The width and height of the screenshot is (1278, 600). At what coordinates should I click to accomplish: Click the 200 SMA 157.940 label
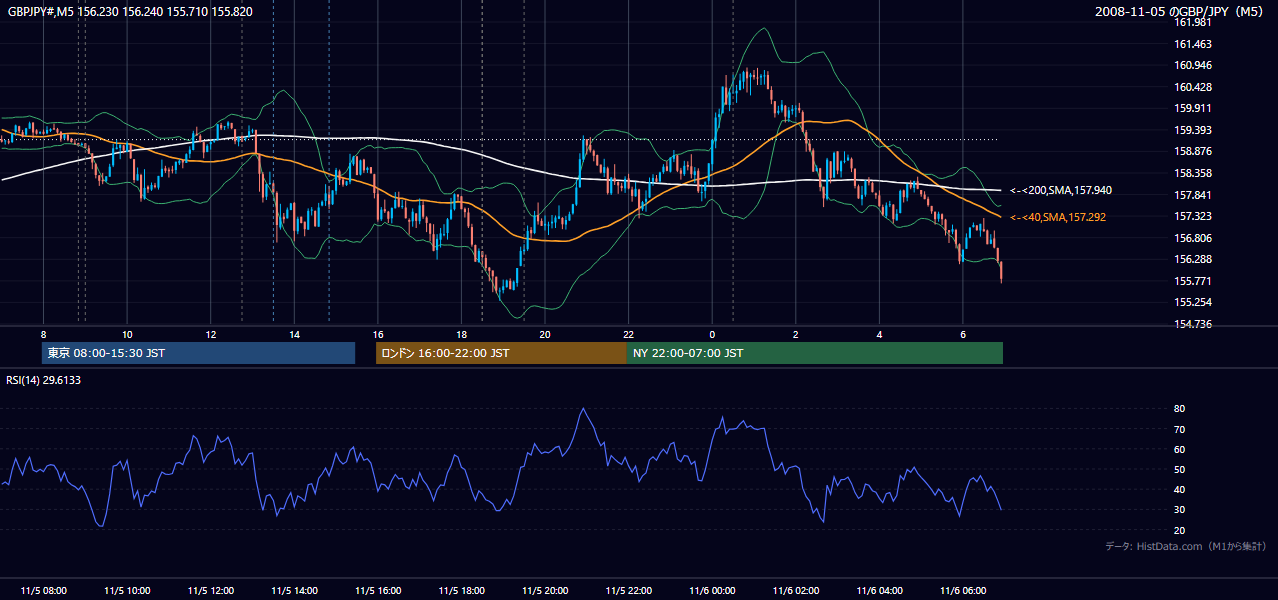[1060, 190]
